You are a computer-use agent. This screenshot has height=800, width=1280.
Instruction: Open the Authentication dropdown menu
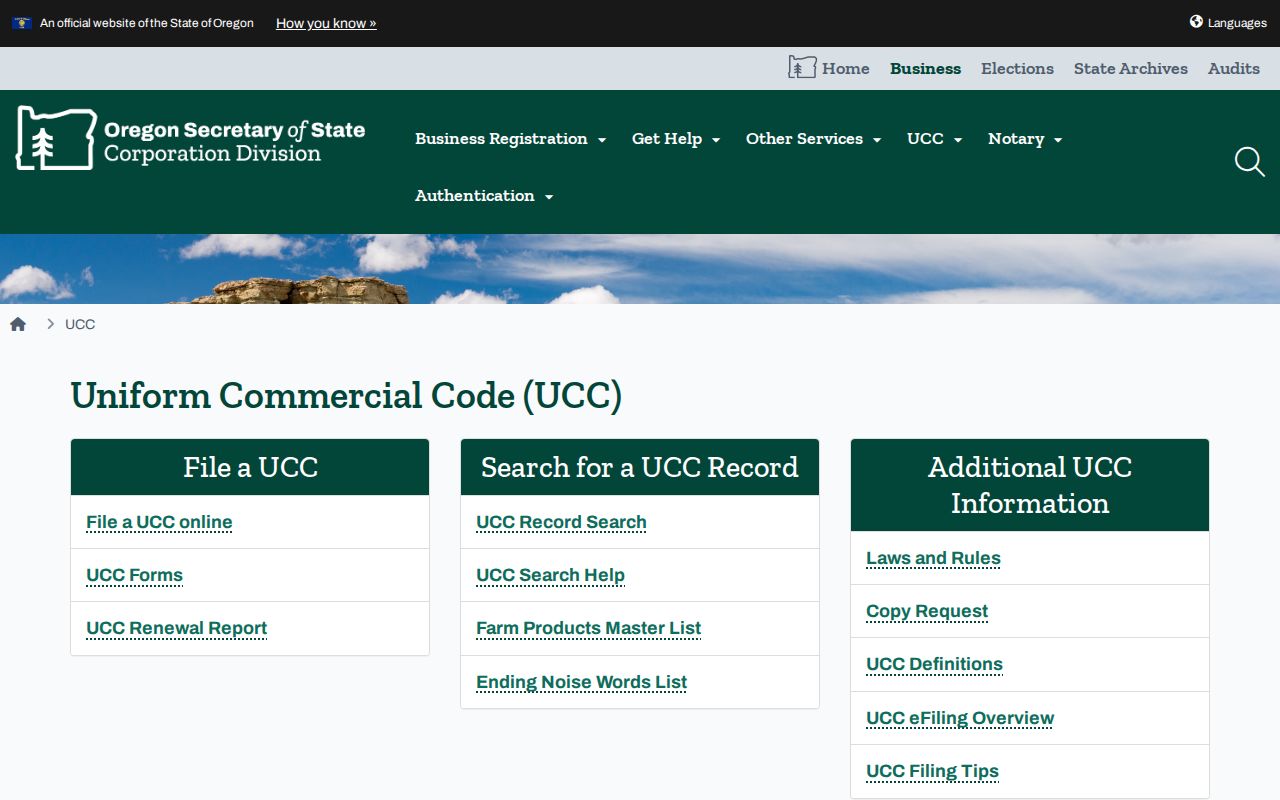484,196
